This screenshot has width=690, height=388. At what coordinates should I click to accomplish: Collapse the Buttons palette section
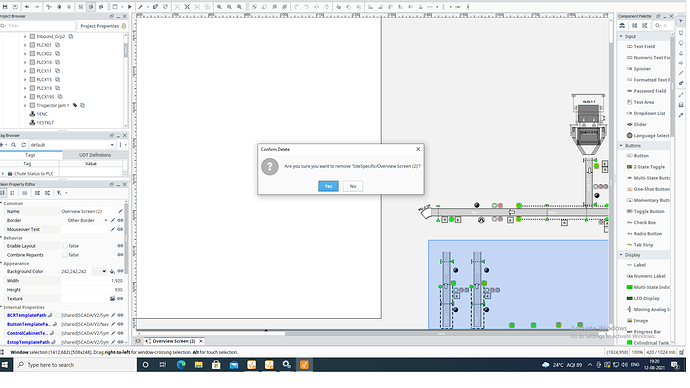coord(621,146)
